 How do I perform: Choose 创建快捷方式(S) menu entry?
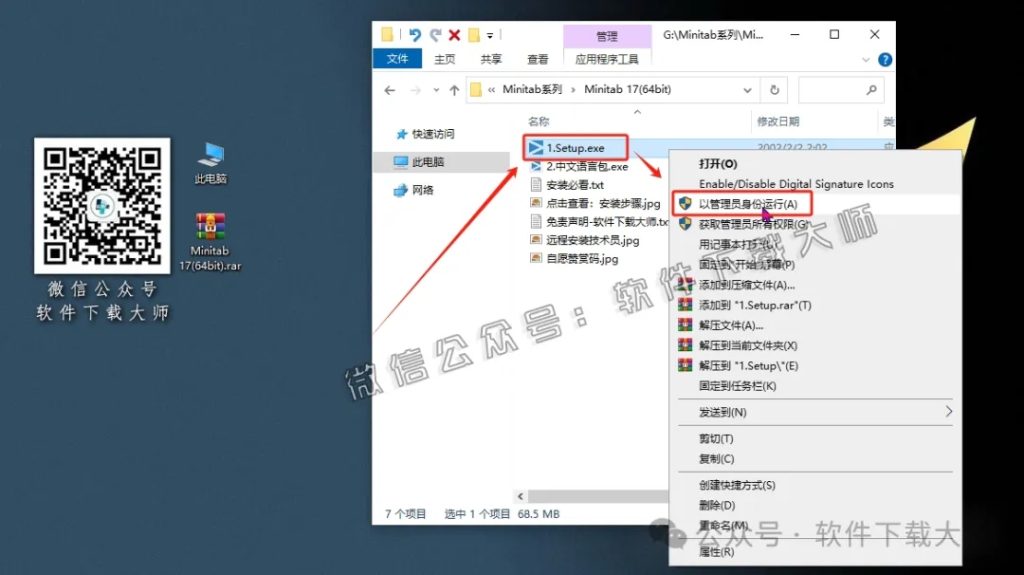pos(737,485)
